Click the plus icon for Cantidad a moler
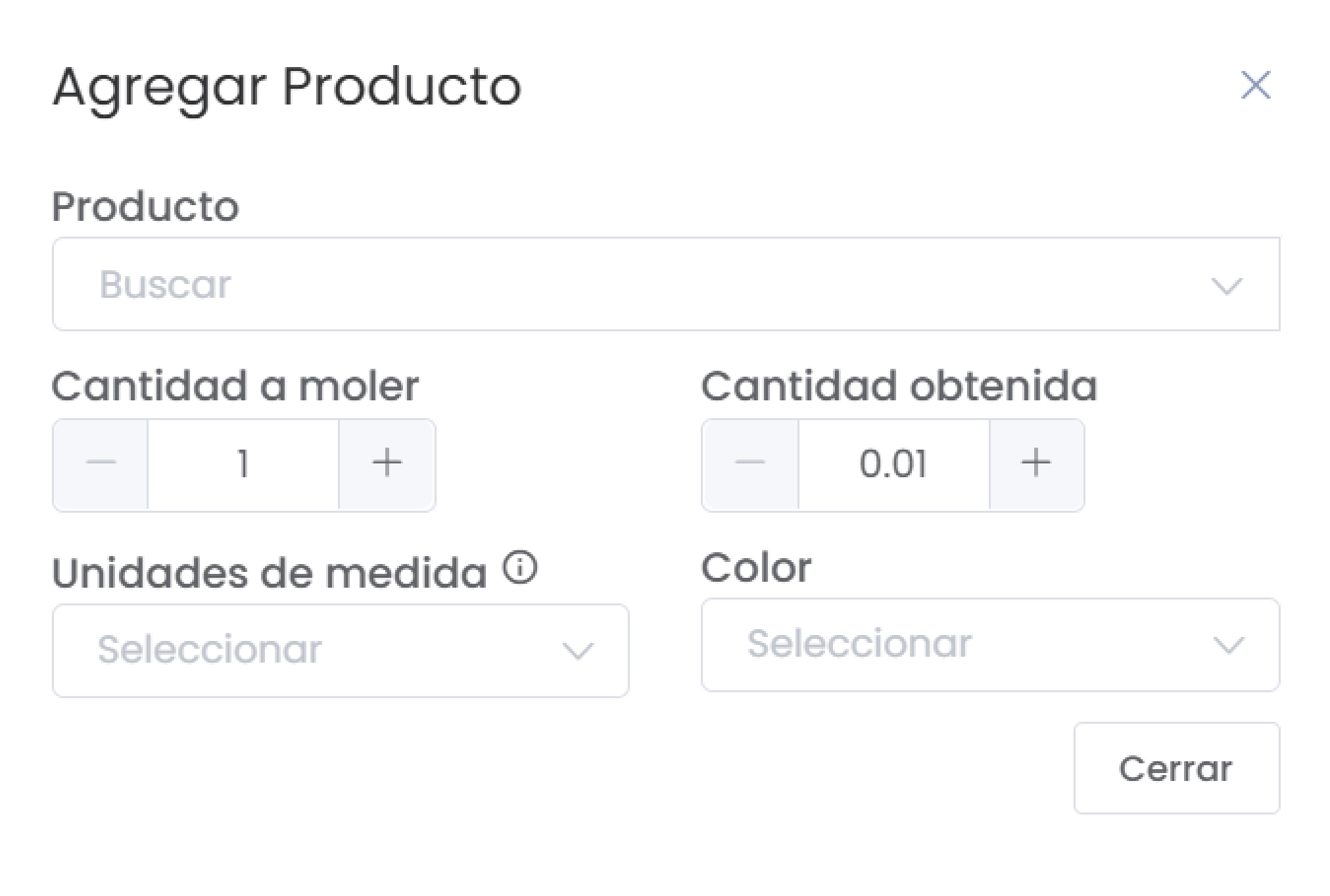The height and width of the screenshot is (896, 1330). click(x=387, y=462)
